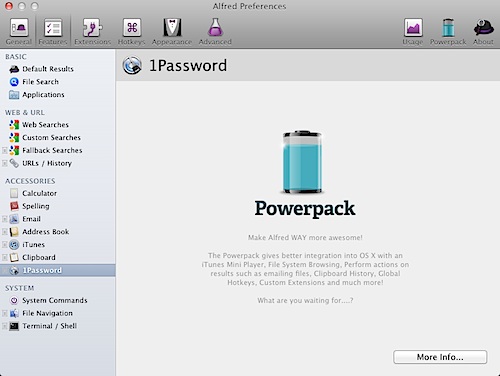Show the Usage graph pane
Image resolution: width=500 pixels, height=376 pixels.
pyautogui.click(x=413, y=32)
